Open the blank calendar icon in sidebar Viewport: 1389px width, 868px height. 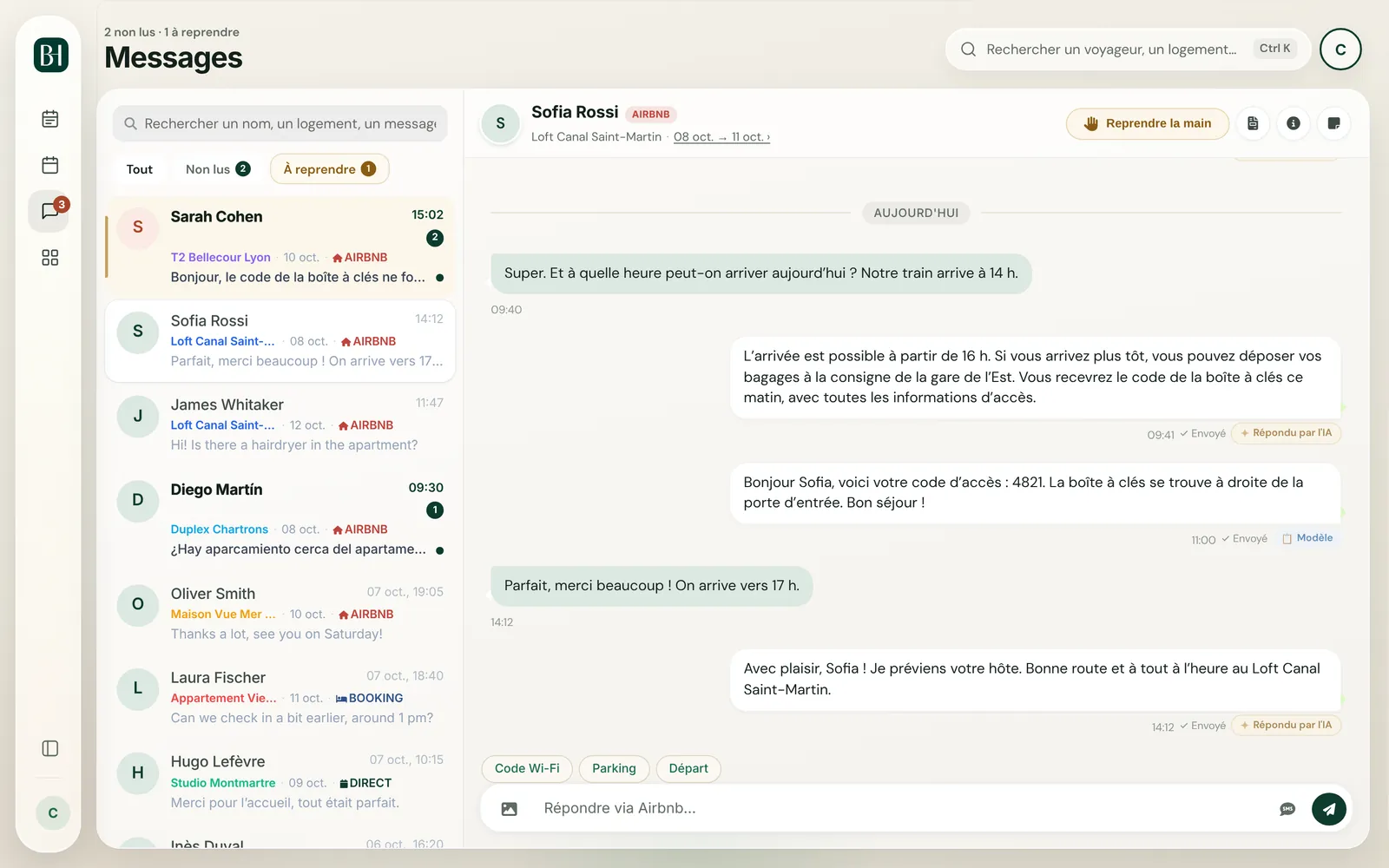50,165
